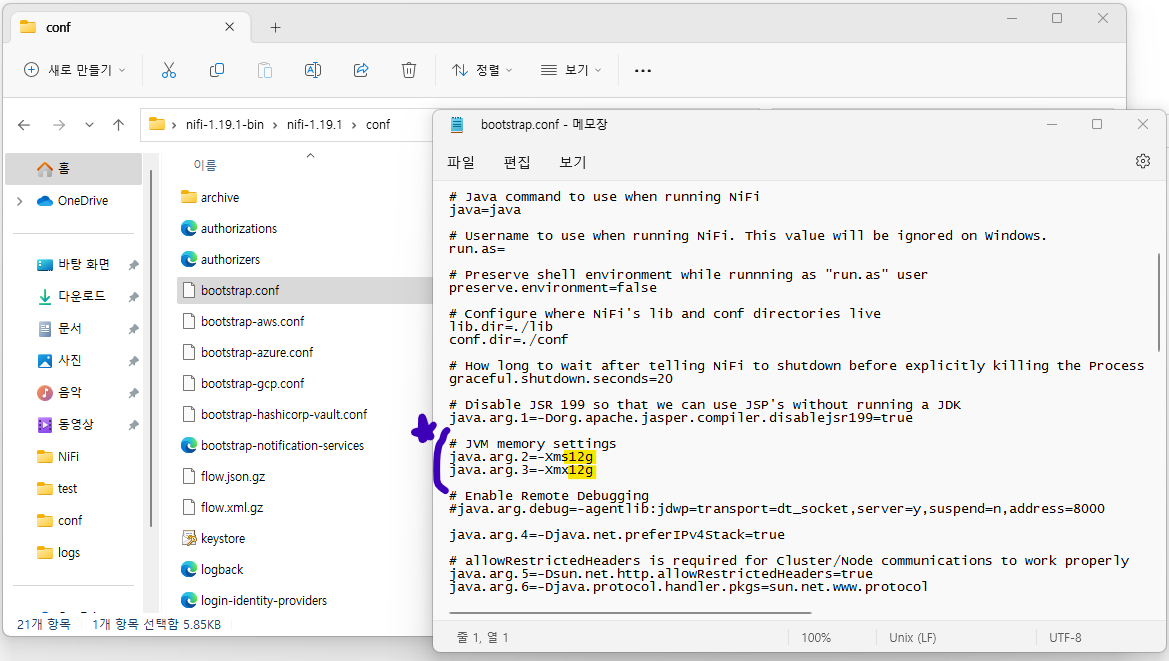This screenshot has width=1169, height=661.
Task: Go up one folder with the up arrow
Action: (x=119, y=124)
